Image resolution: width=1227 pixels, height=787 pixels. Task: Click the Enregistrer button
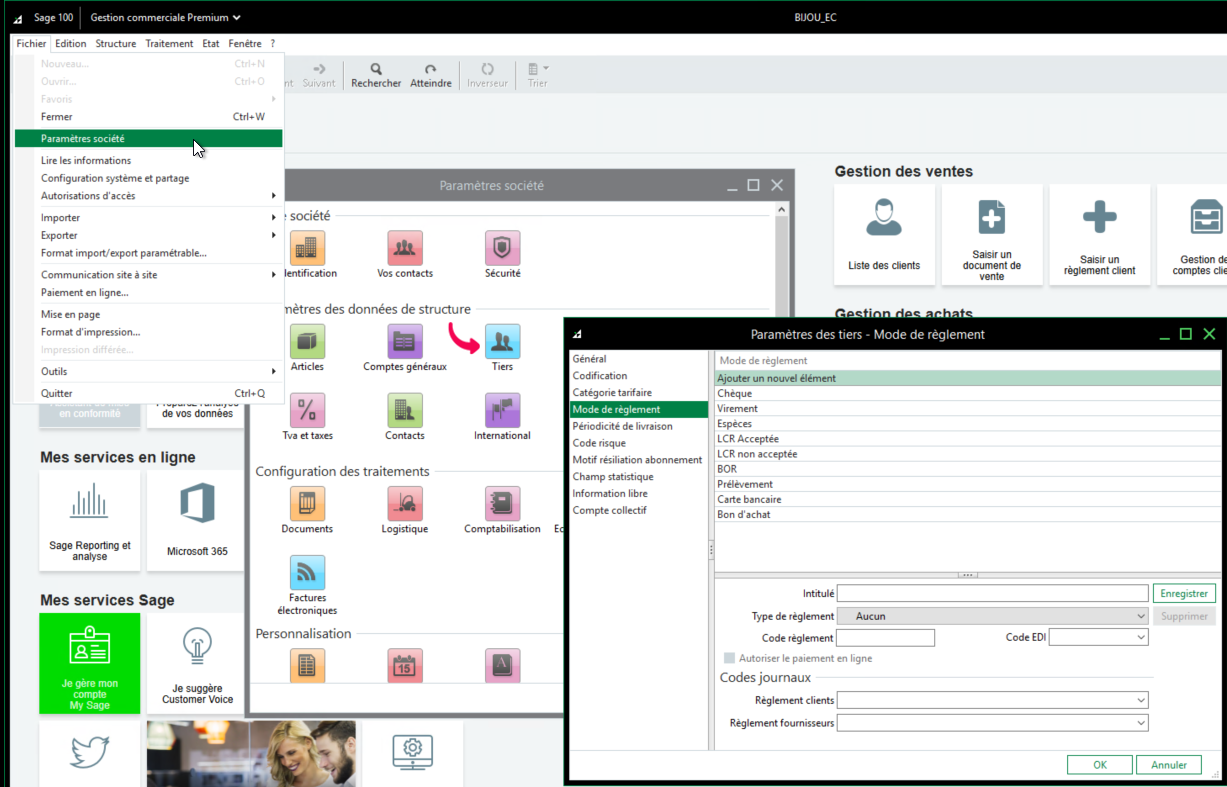(x=1184, y=593)
